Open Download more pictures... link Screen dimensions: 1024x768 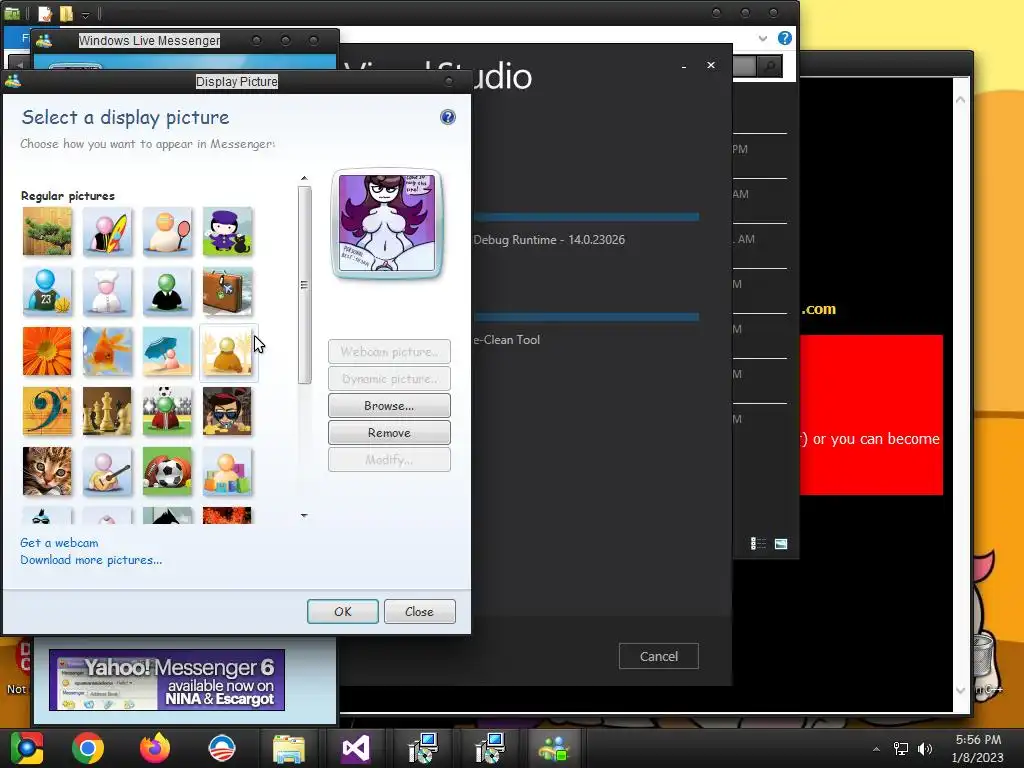[x=91, y=560]
